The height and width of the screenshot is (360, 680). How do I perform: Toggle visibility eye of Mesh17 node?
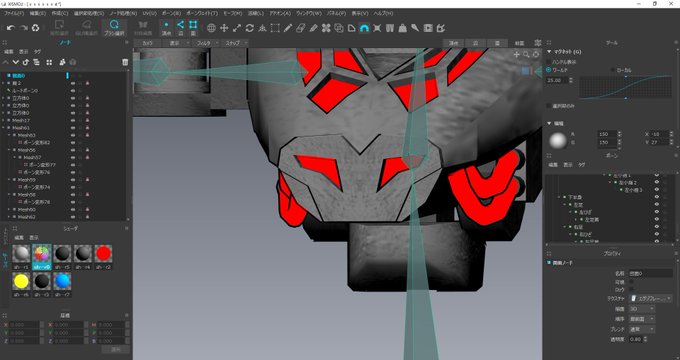pos(73,120)
